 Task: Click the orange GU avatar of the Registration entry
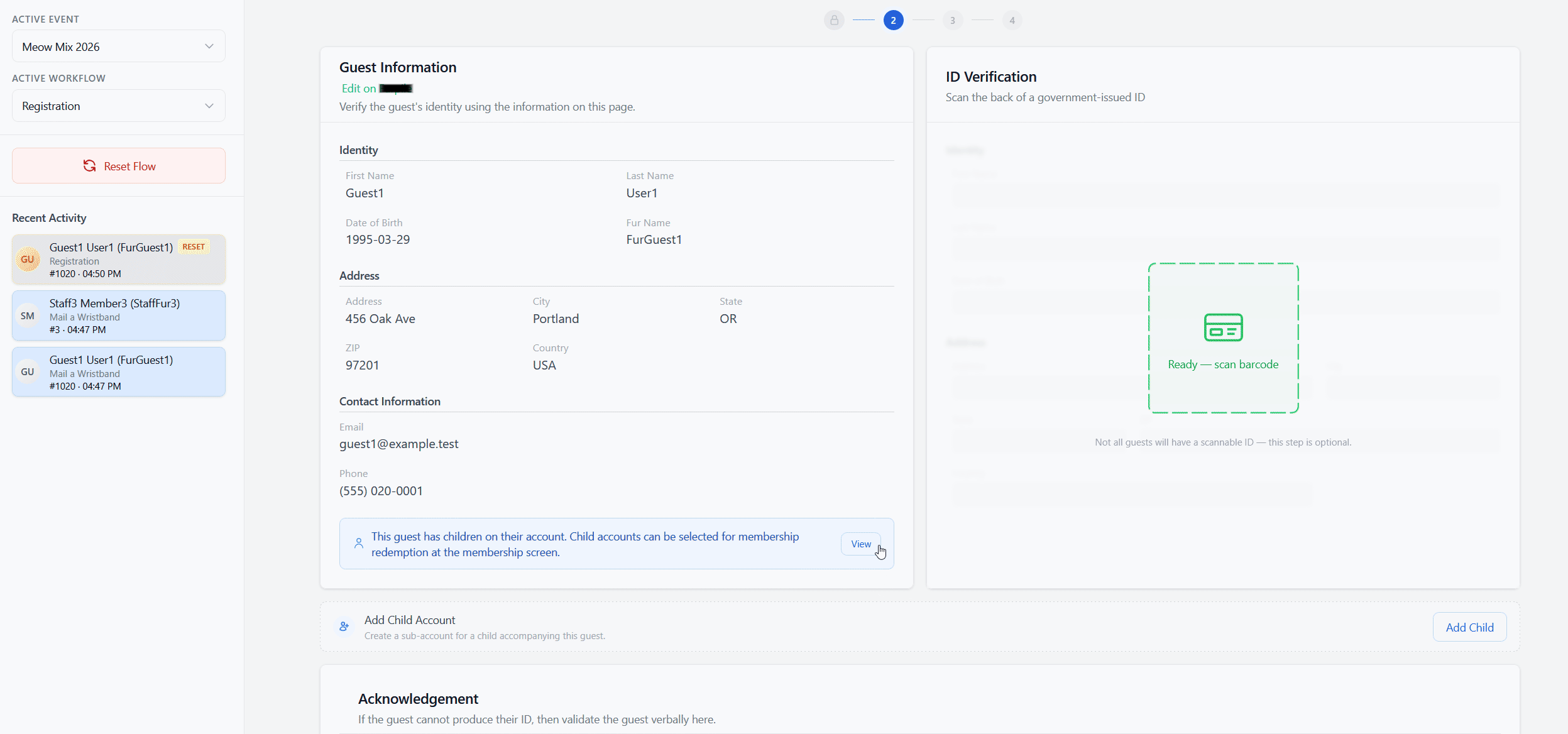pos(28,259)
